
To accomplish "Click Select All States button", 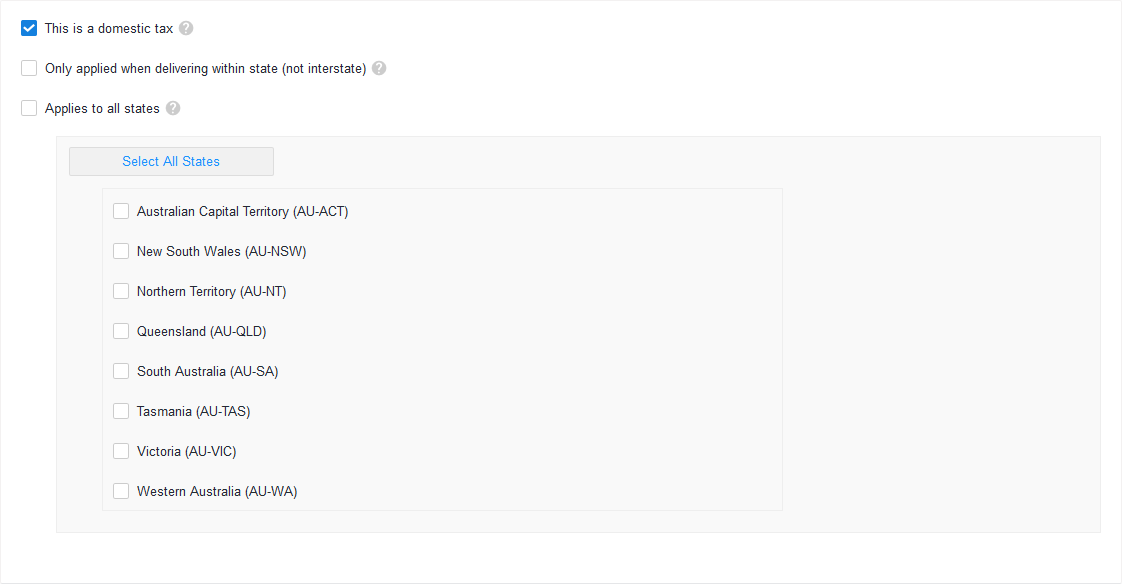I will click(171, 161).
